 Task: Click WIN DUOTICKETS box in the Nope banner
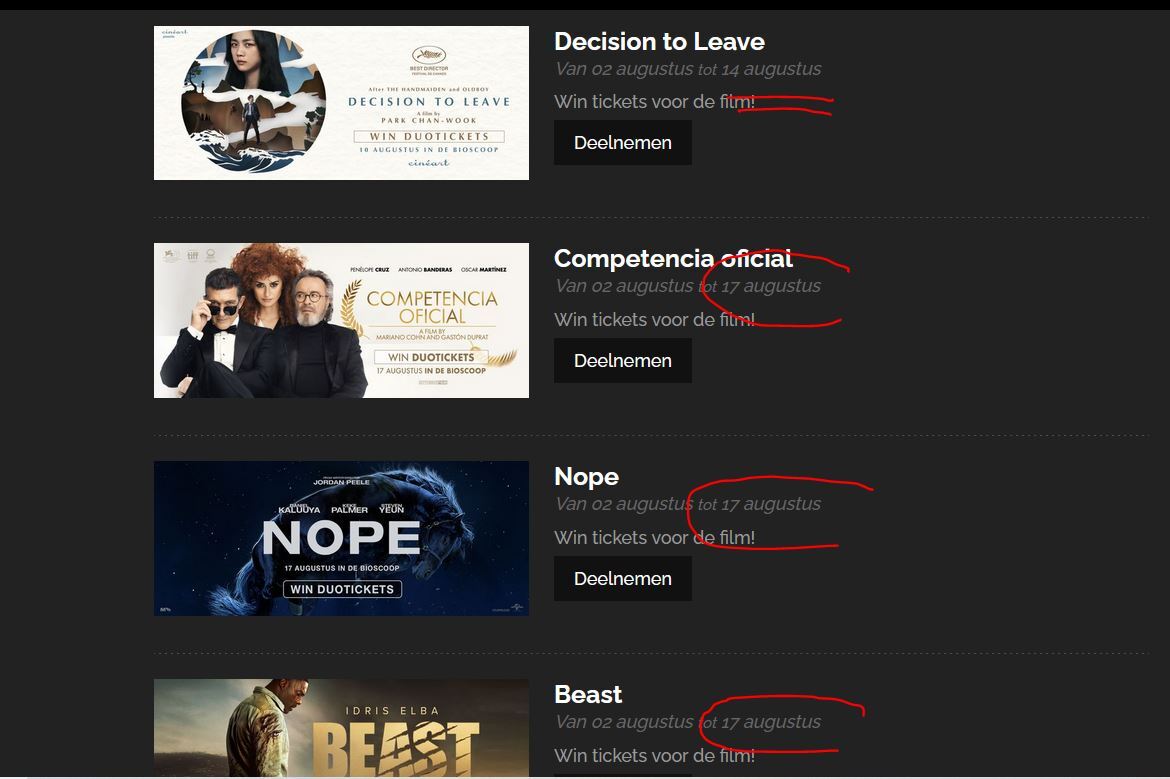pyautogui.click(x=342, y=589)
